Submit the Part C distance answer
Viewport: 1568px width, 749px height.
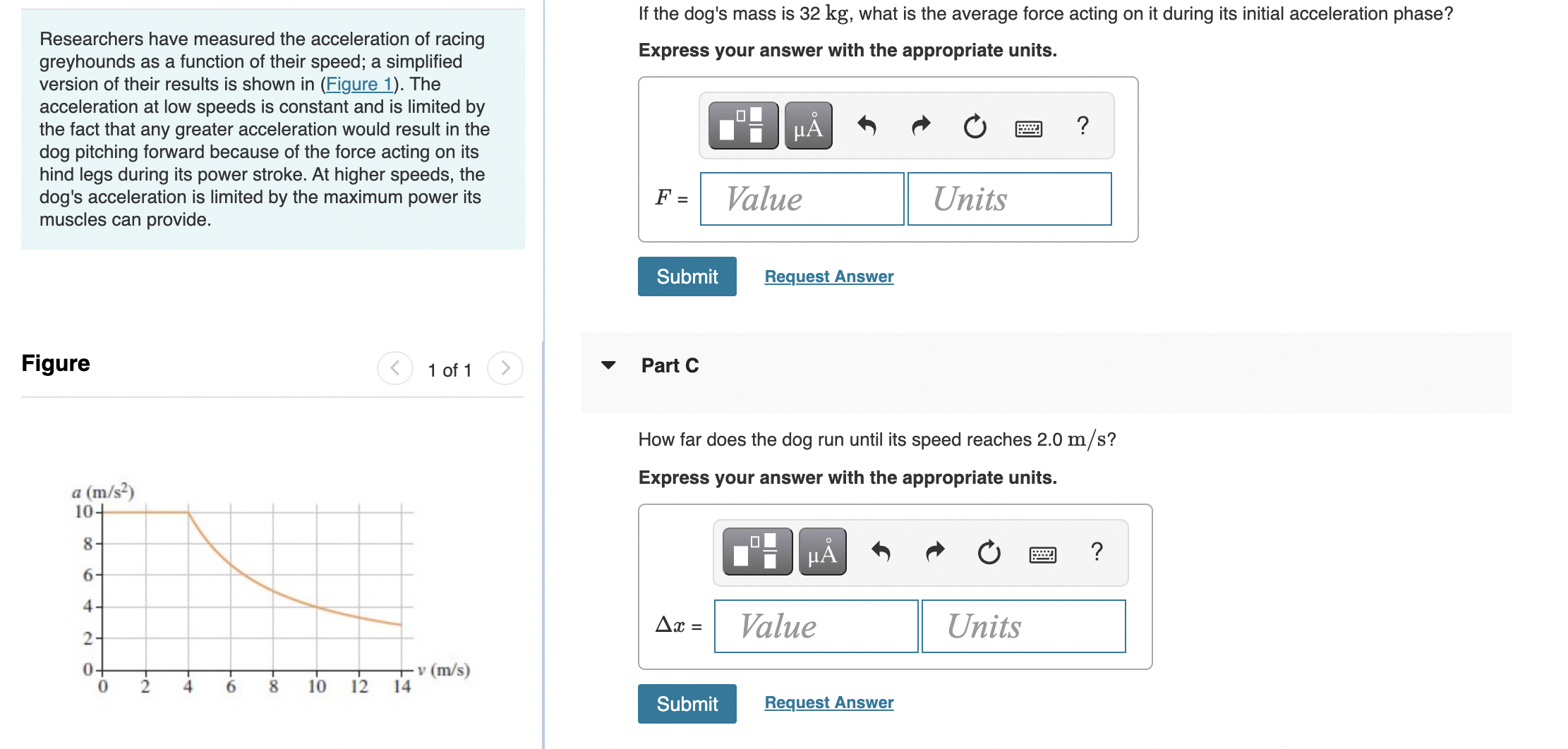687,703
